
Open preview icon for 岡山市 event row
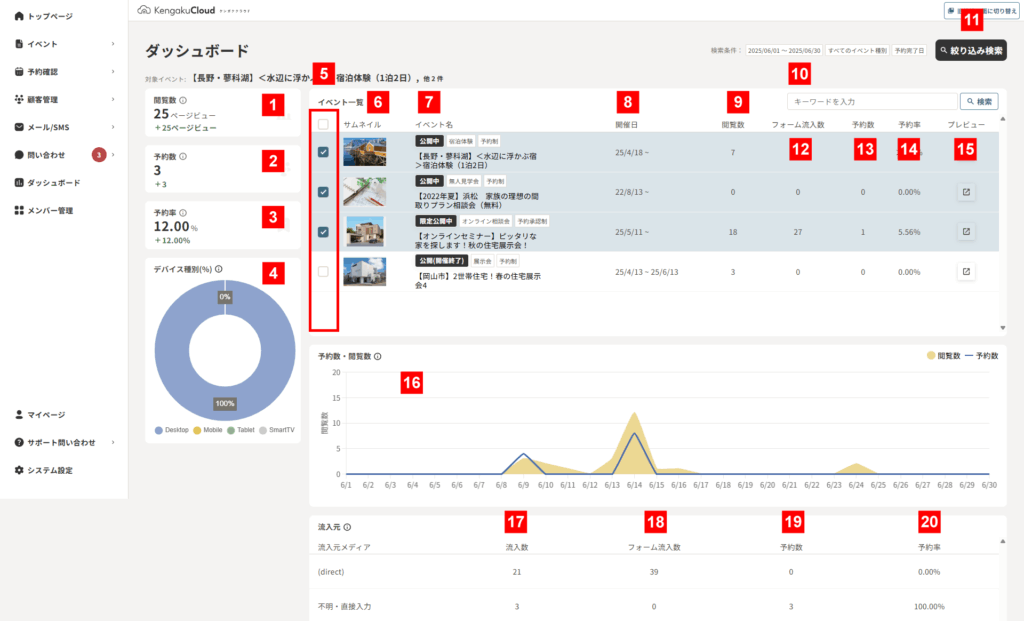tap(966, 270)
